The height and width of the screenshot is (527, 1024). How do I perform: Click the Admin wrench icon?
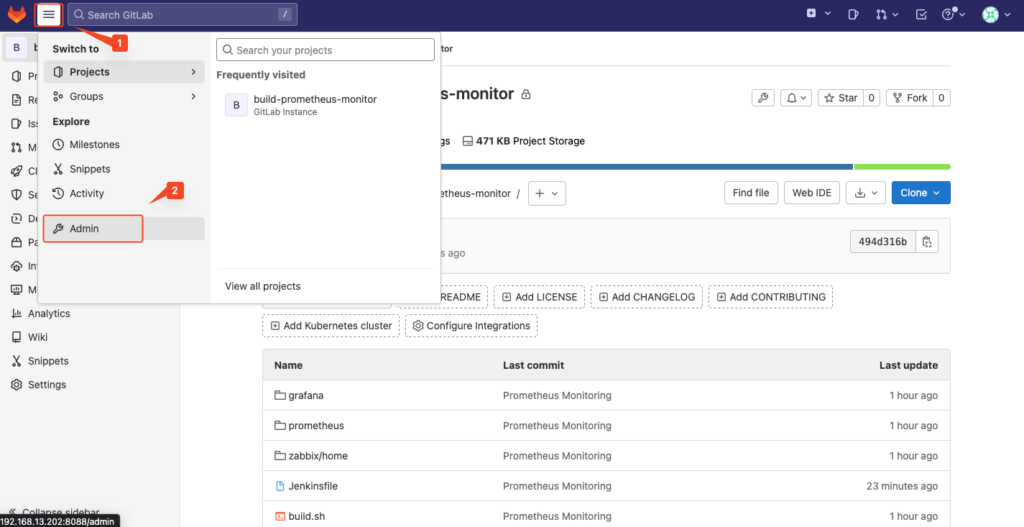57,229
